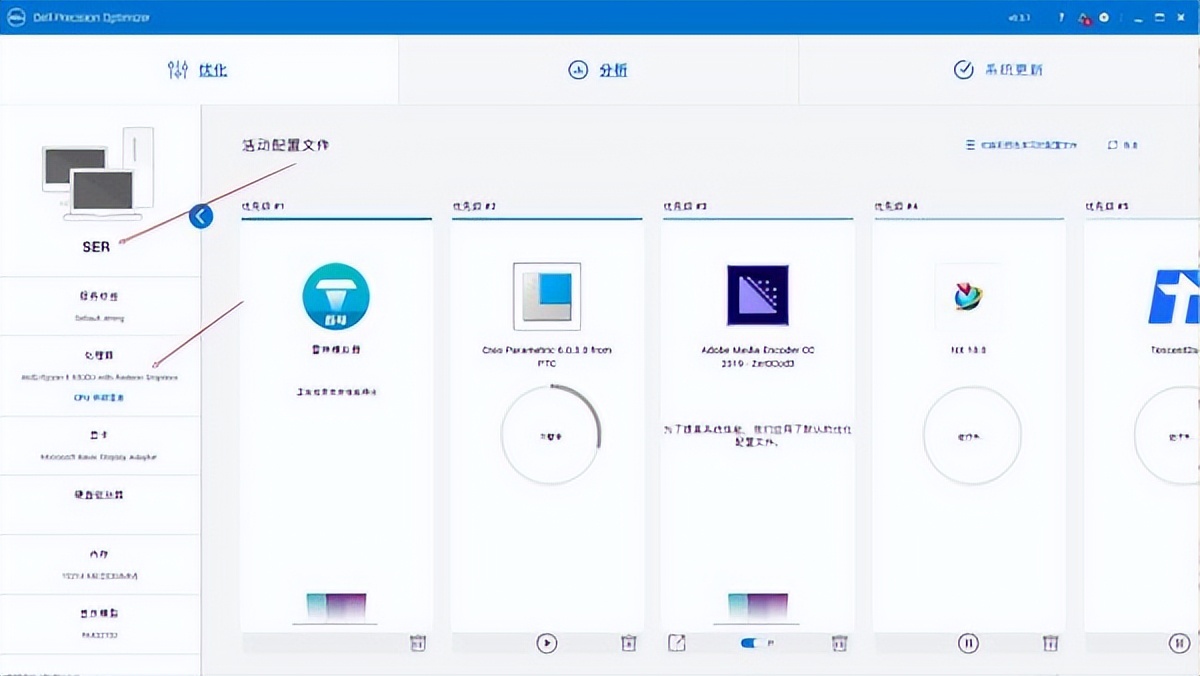Select the SER system name

(97, 246)
